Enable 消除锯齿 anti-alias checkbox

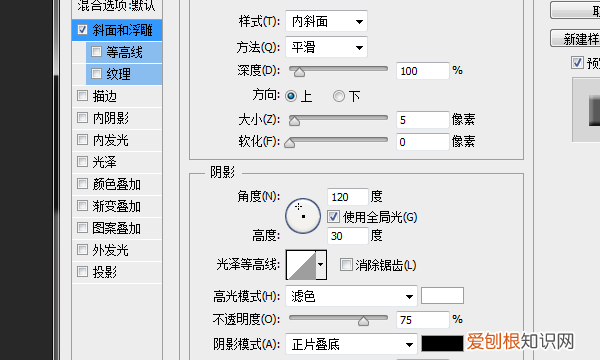pyautogui.click(x=346, y=265)
